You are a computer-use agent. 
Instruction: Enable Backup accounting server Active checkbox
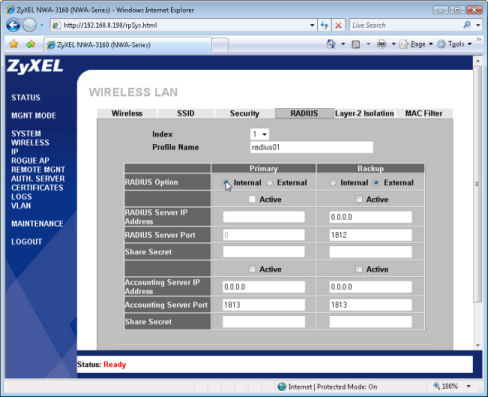tap(359, 269)
